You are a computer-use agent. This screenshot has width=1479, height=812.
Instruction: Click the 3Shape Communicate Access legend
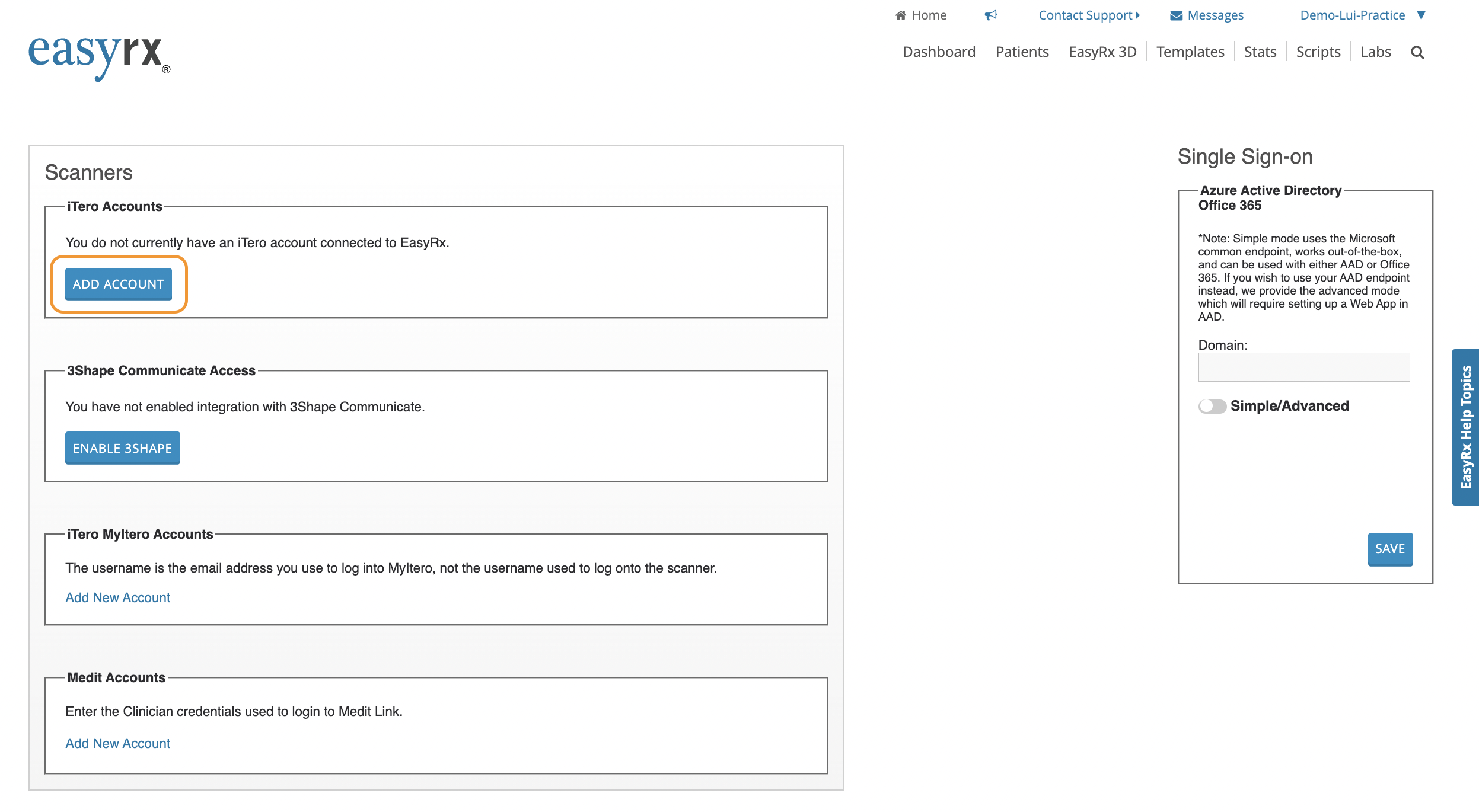click(x=161, y=370)
